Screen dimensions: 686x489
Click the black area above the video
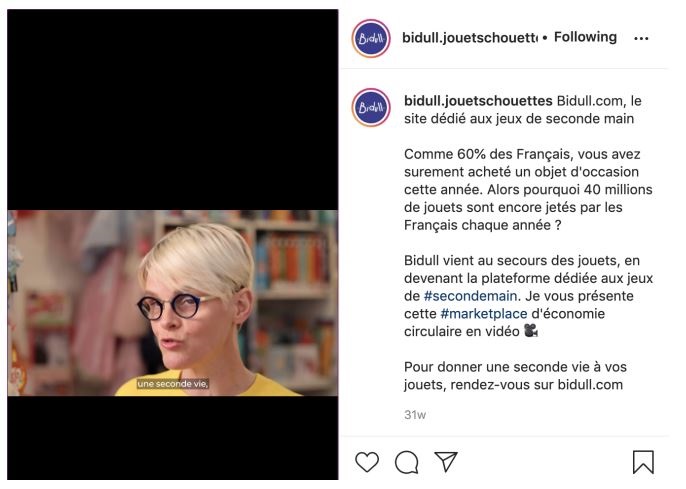[x=173, y=110]
